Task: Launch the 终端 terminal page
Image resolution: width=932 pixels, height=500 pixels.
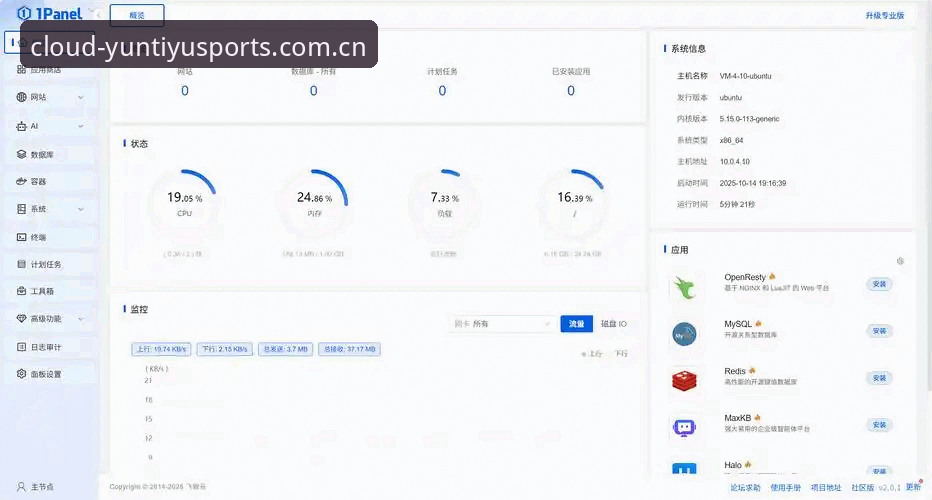Action: click(x=50, y=237)
